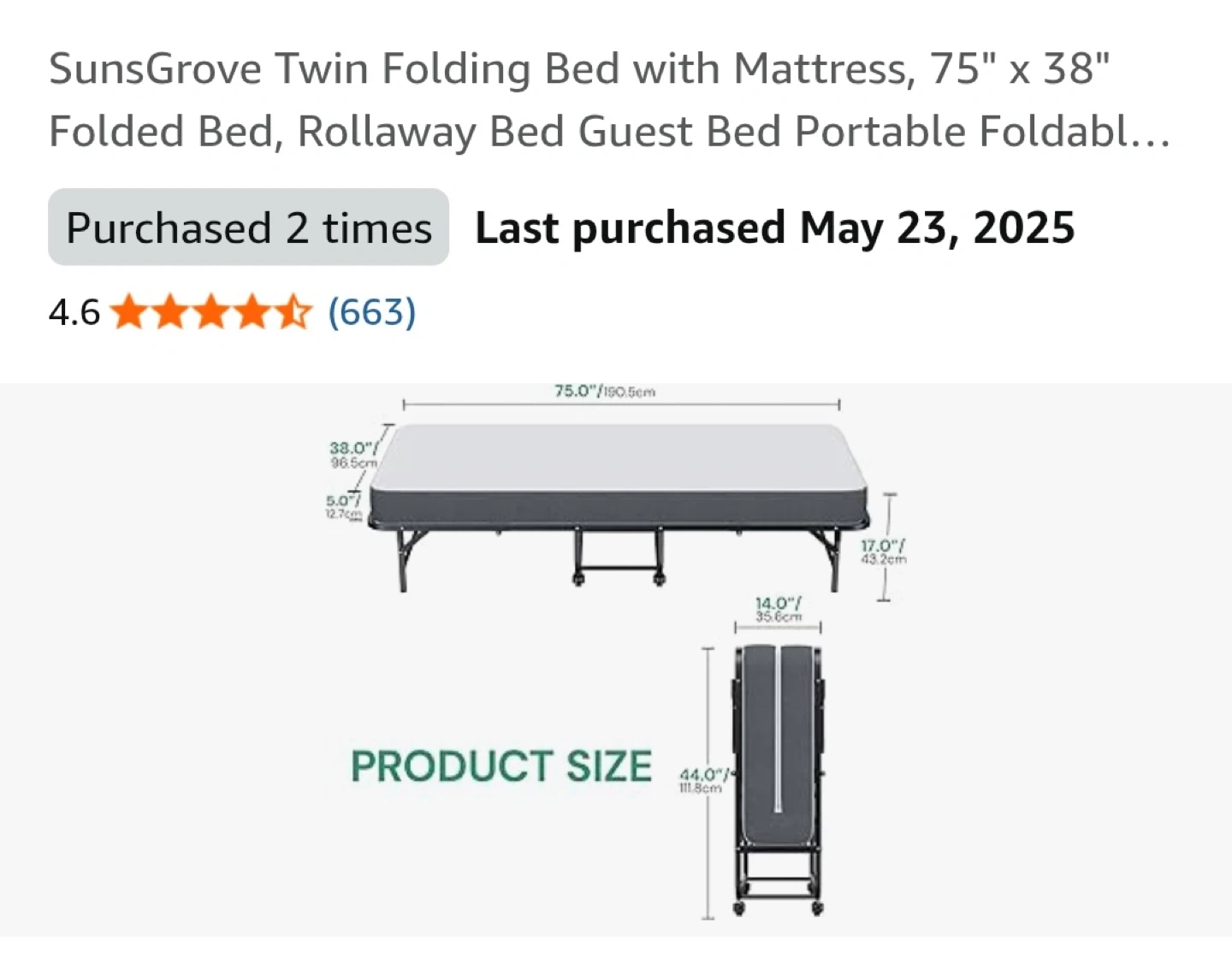Click the 14.0" folded width label
Screen dimensions: 1232x976
click(778, 610)
